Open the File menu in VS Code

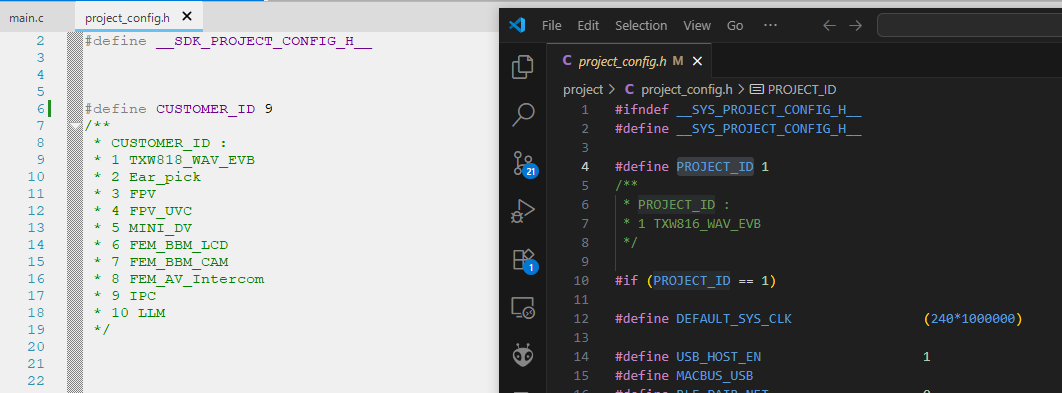pos(551,26)
